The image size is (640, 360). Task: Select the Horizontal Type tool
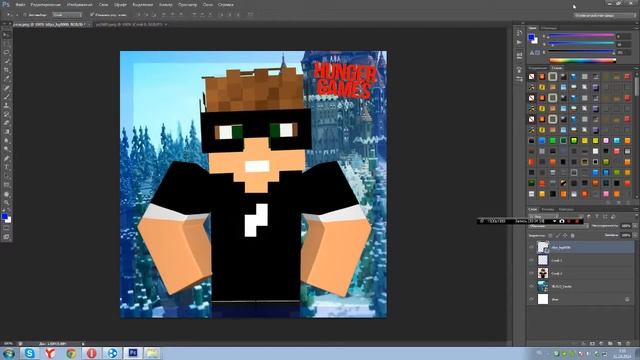(6, 167)
